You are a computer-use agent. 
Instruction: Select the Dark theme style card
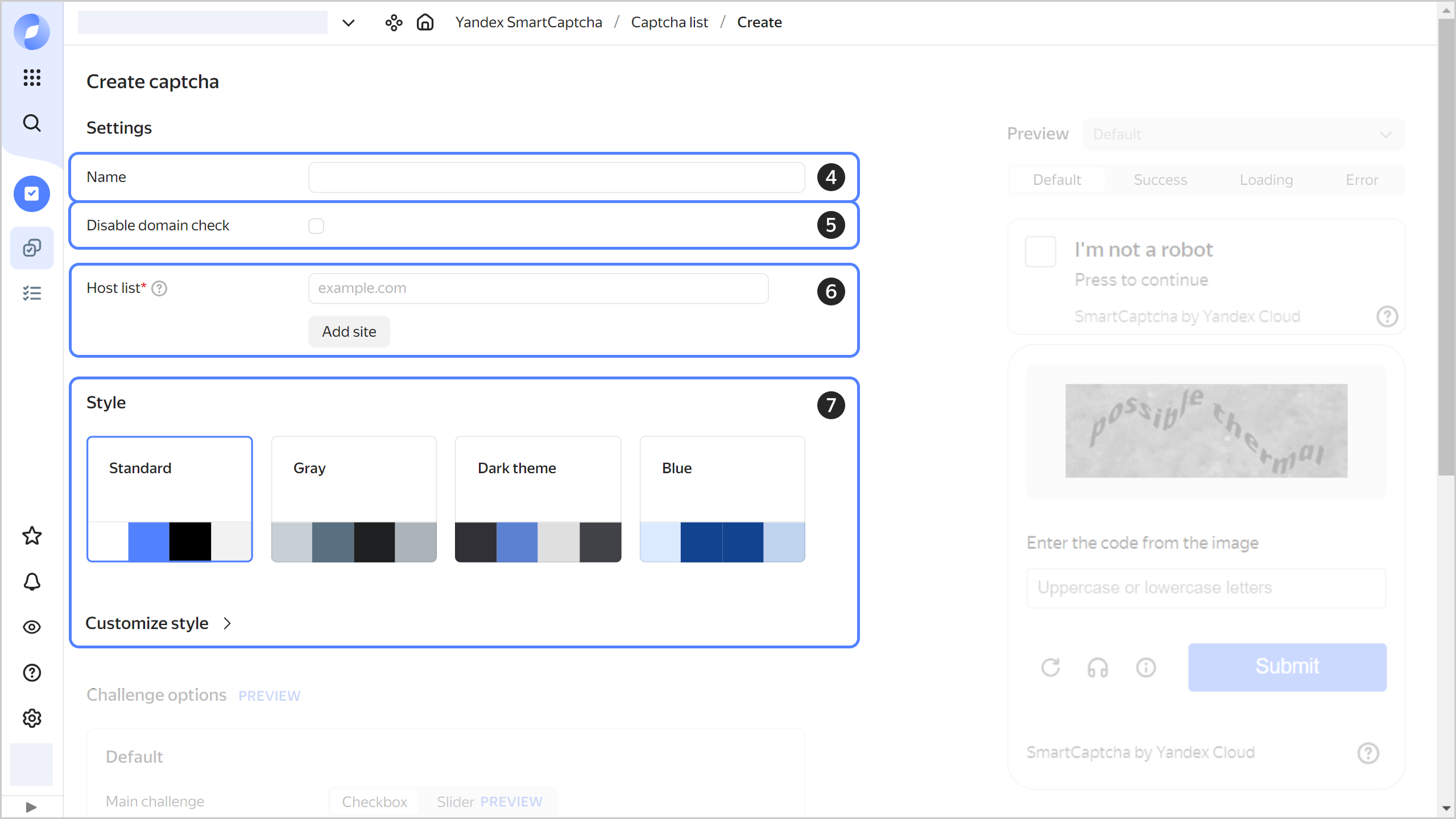[537, 499]
